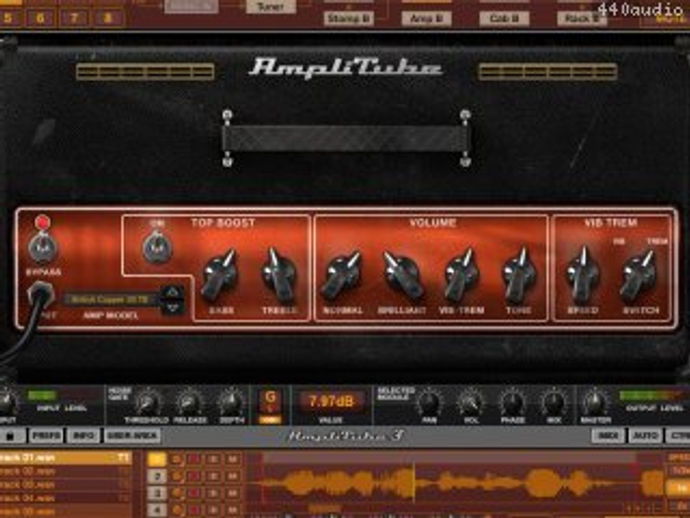Mute track 3
This screenshot has height=518, width=690.
(232, 493)
